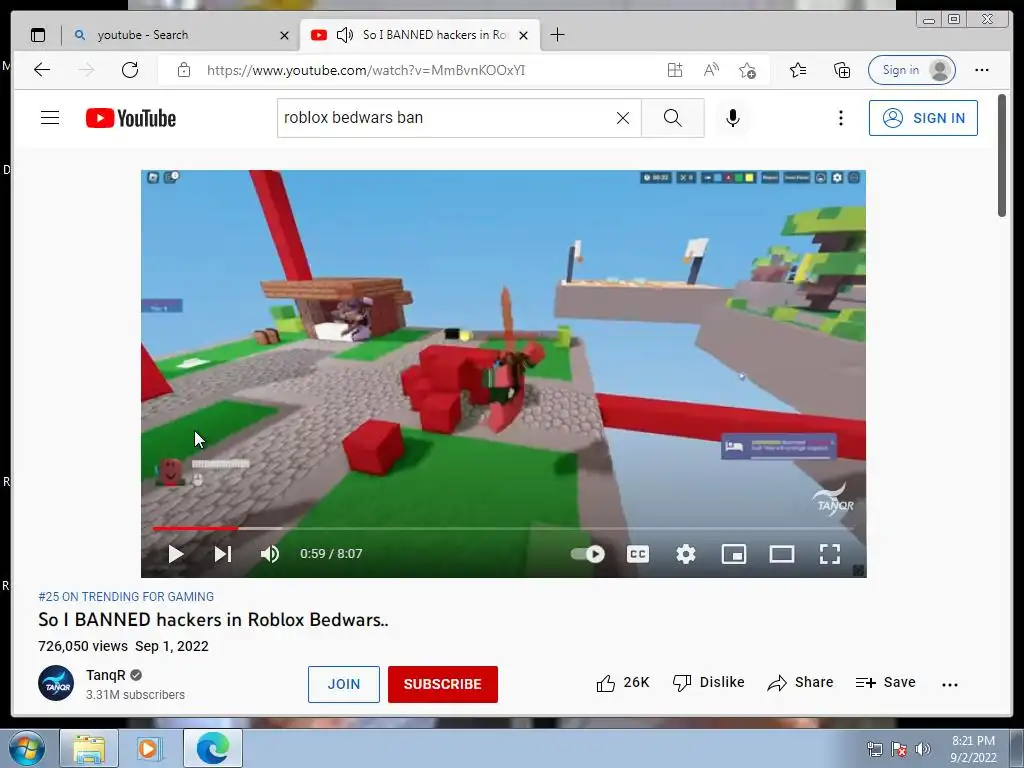
Task: Clear the YouTube search query
Action: click(x=623, y=118)
